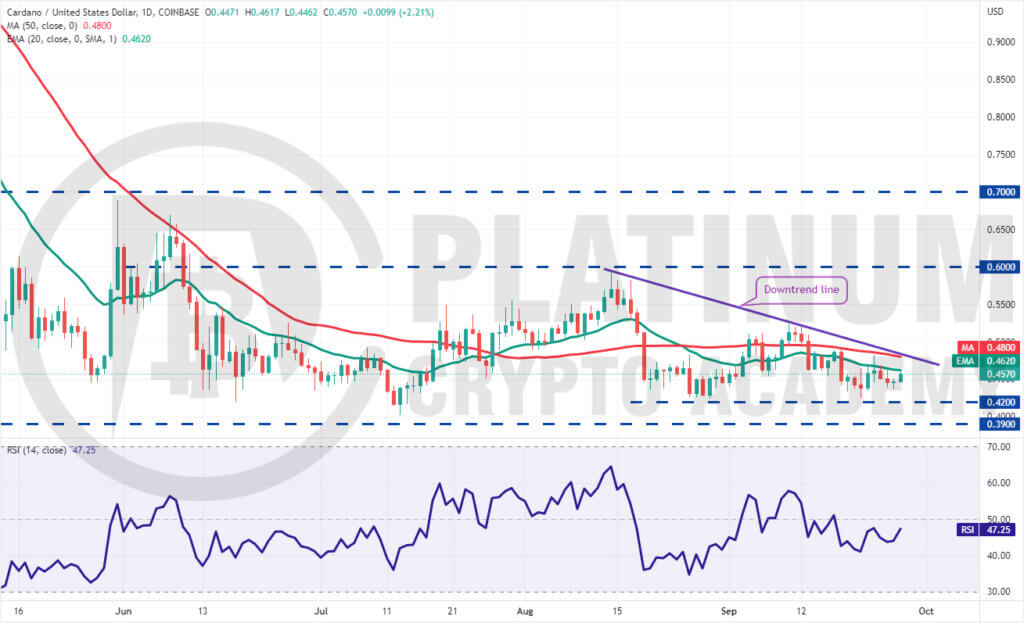Viewport: 1024px width, 623px height.
Task: Click the Jul date label on time axis
Action: [321, 611]
